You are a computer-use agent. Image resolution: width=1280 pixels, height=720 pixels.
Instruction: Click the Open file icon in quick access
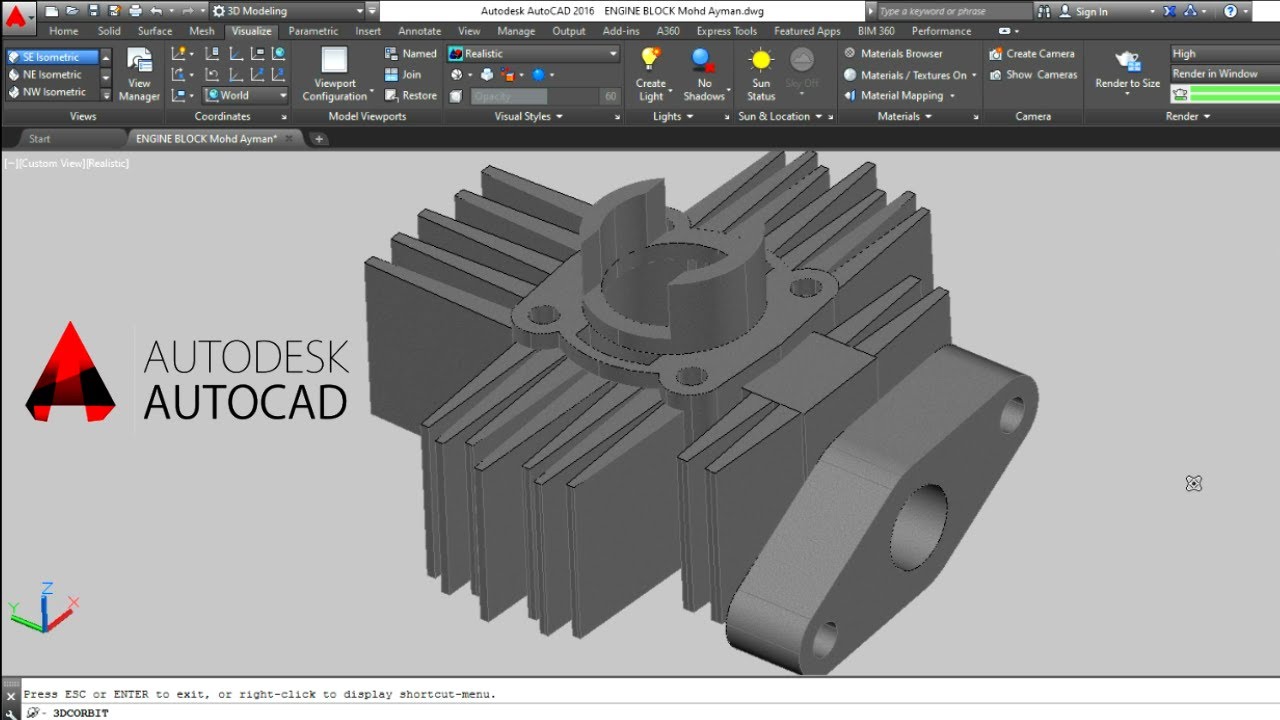coord(72,11)
